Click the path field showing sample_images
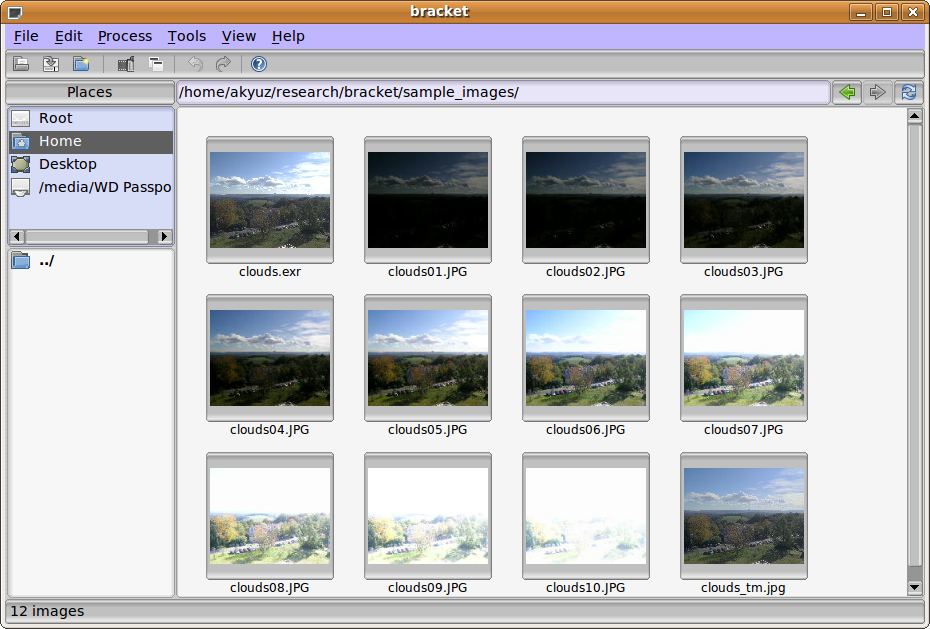 coord(503,92)
